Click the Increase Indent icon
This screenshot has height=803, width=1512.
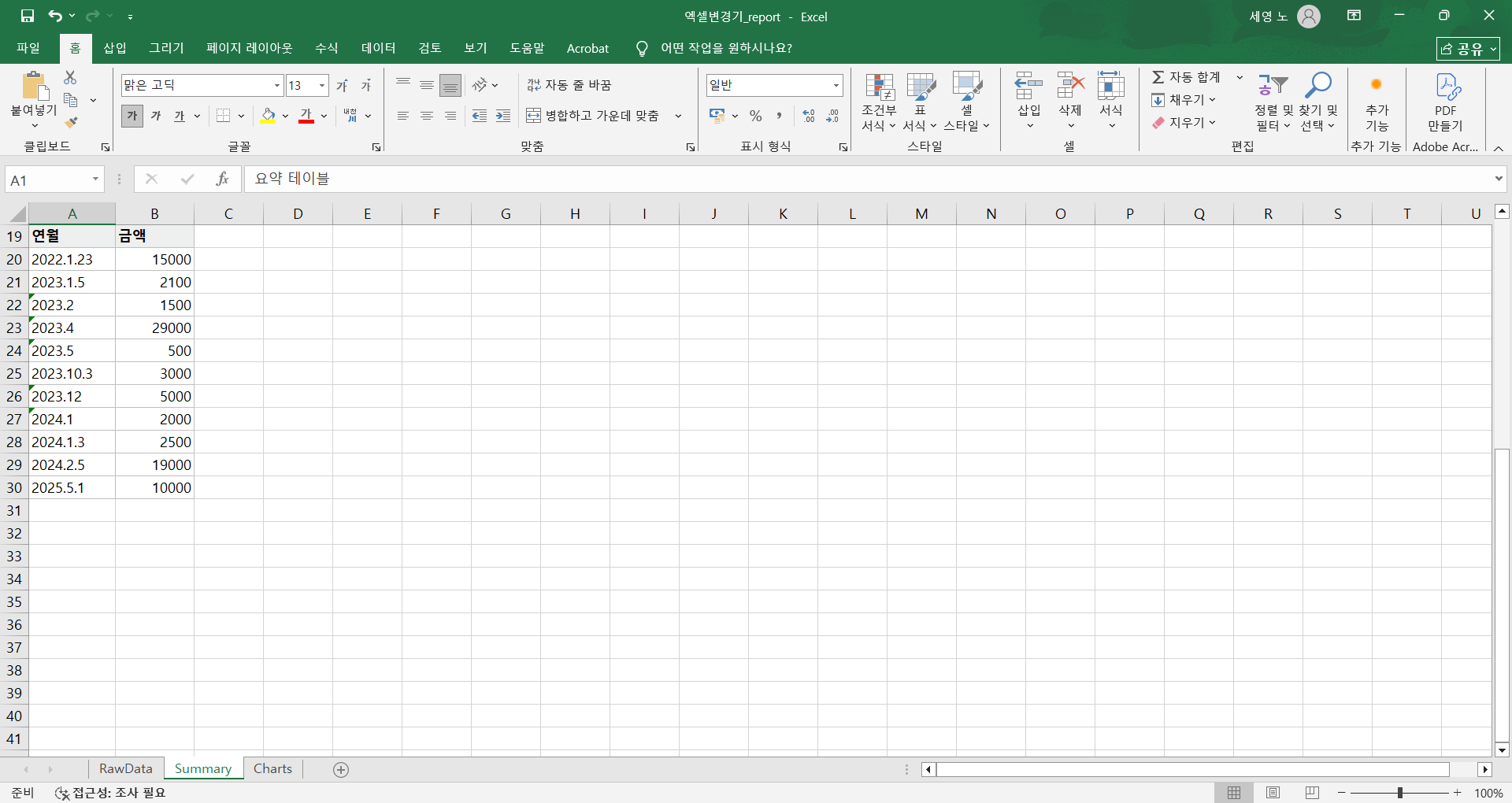pos(503,117)
